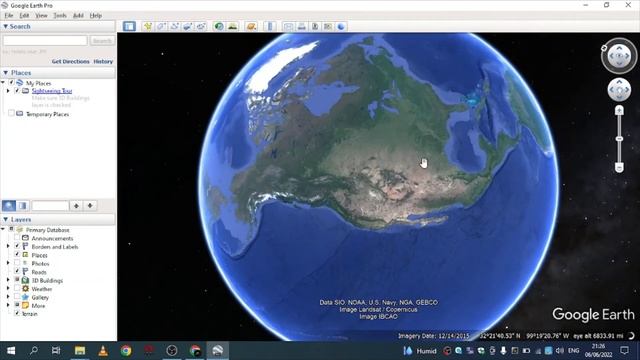640x360 pixels.
Task: Move the selected place down with the arrow button
Action: [x=90, y=206]
